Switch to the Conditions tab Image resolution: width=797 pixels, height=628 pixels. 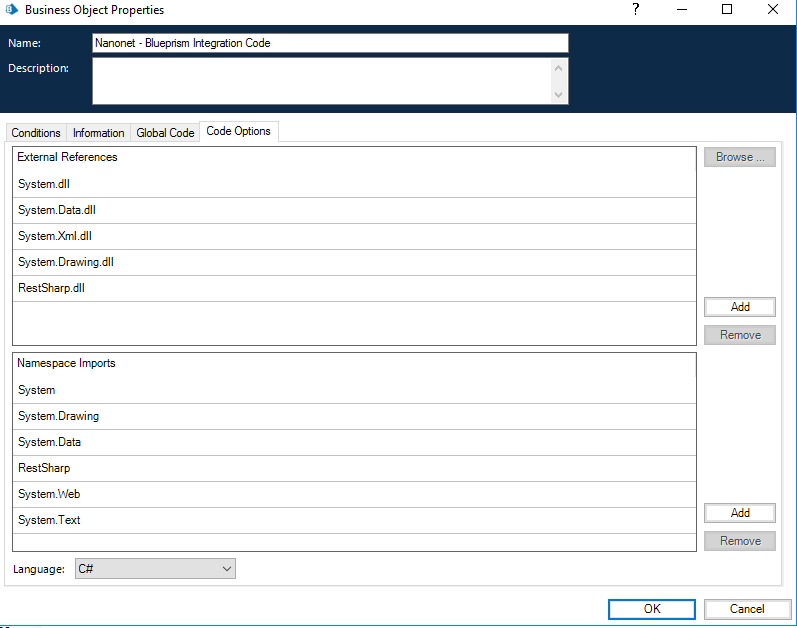pyautogui.click(x=36, y=133)
